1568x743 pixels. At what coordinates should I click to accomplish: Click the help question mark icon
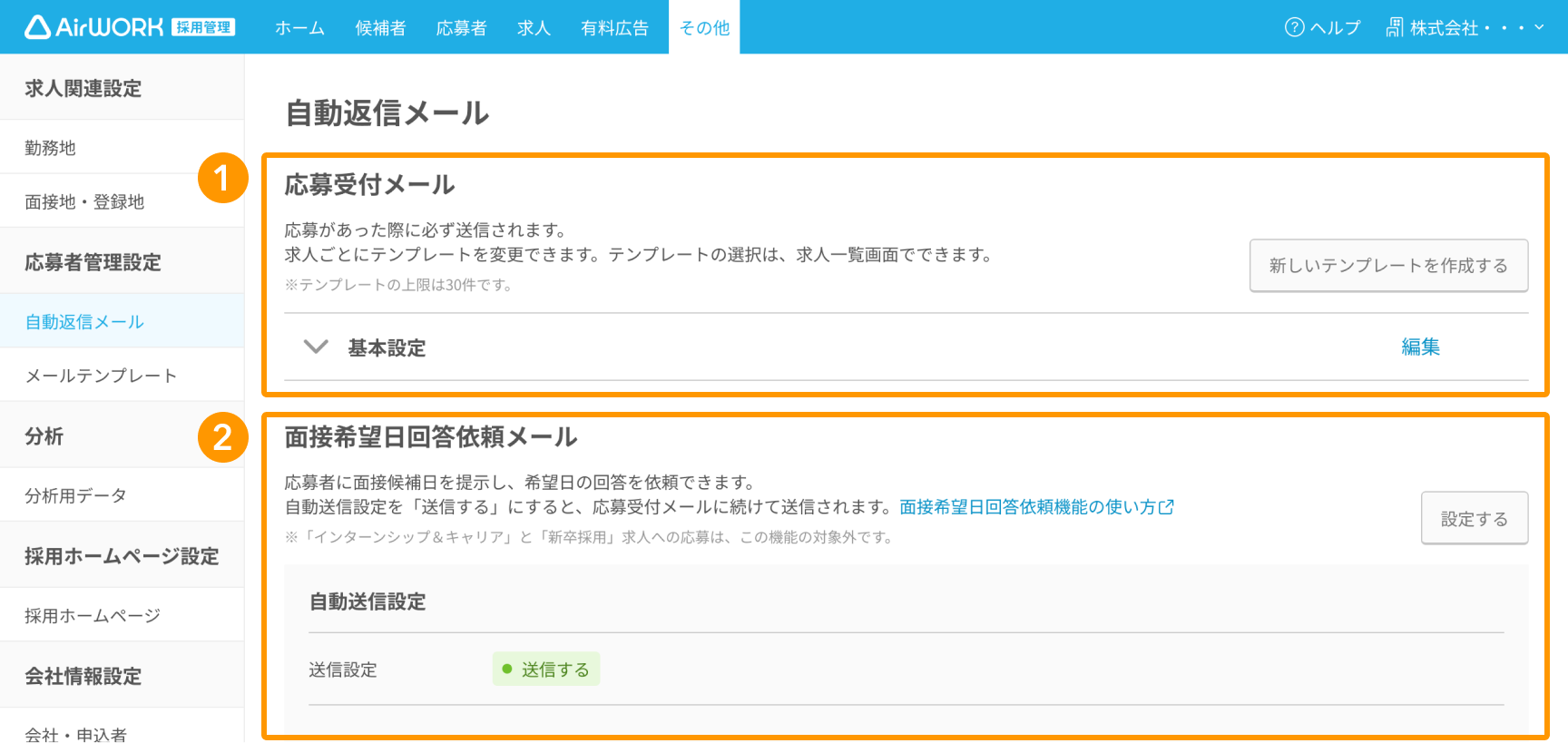1294,27
